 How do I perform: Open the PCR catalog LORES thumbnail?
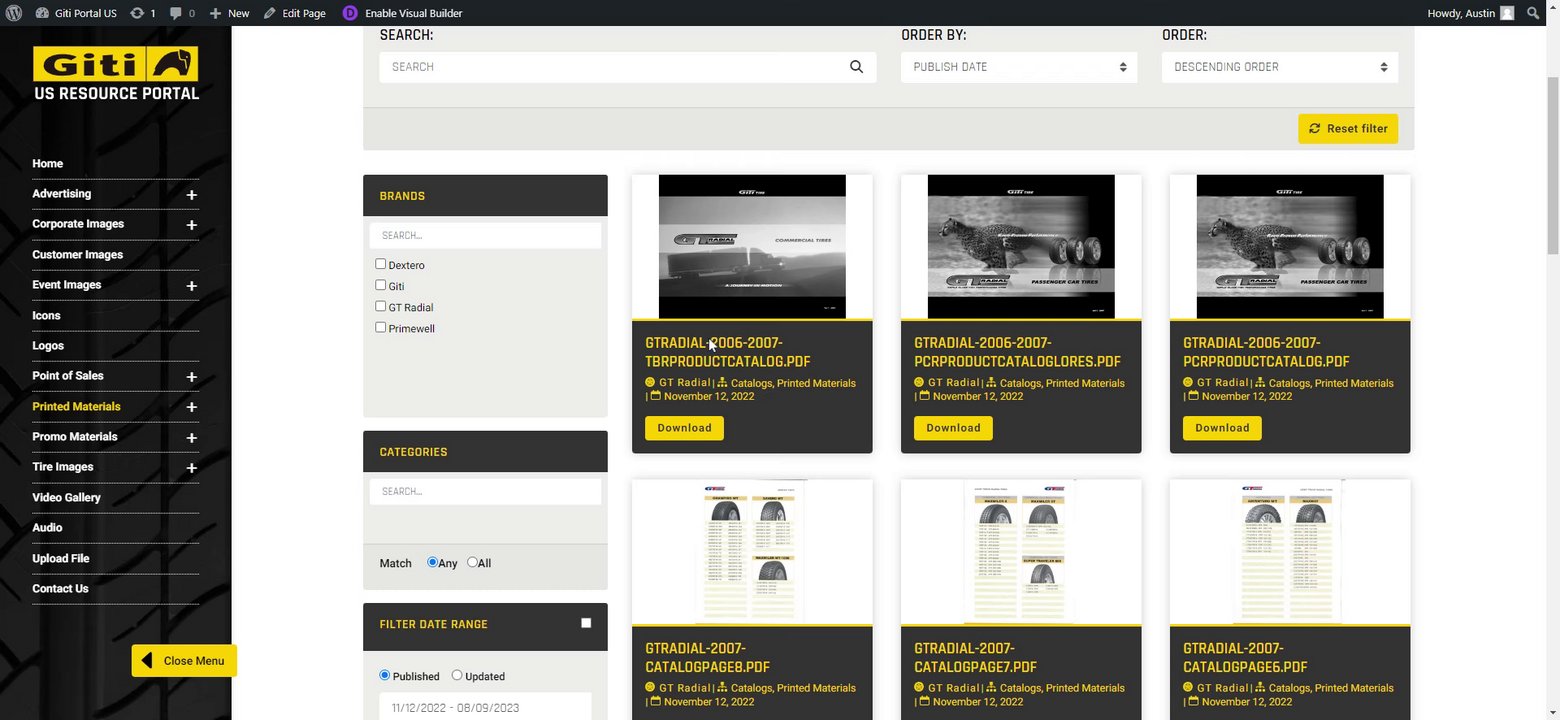tap(1021, 247)
